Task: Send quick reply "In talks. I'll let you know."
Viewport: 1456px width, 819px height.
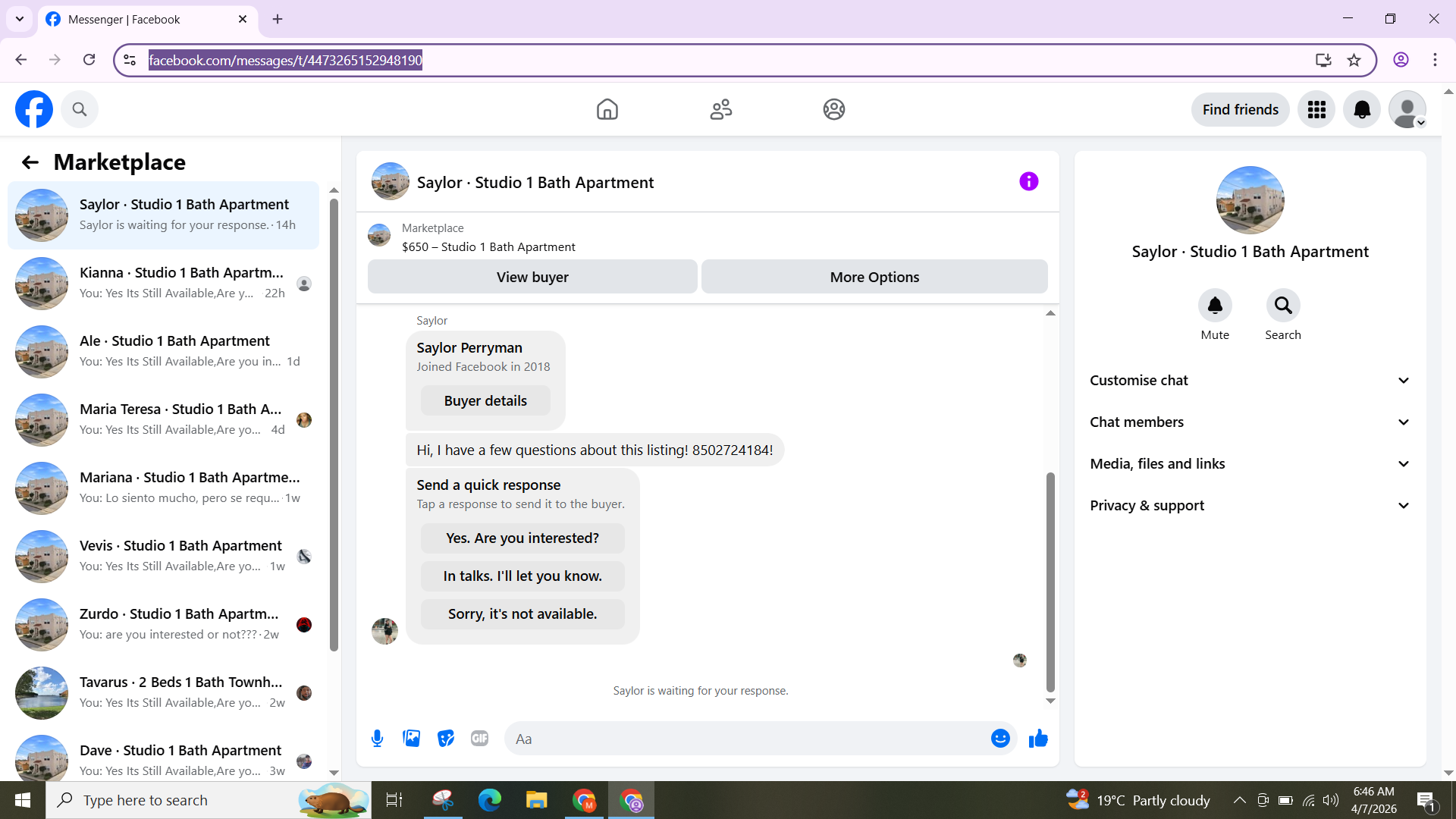Action: click(x=522, y=576)
